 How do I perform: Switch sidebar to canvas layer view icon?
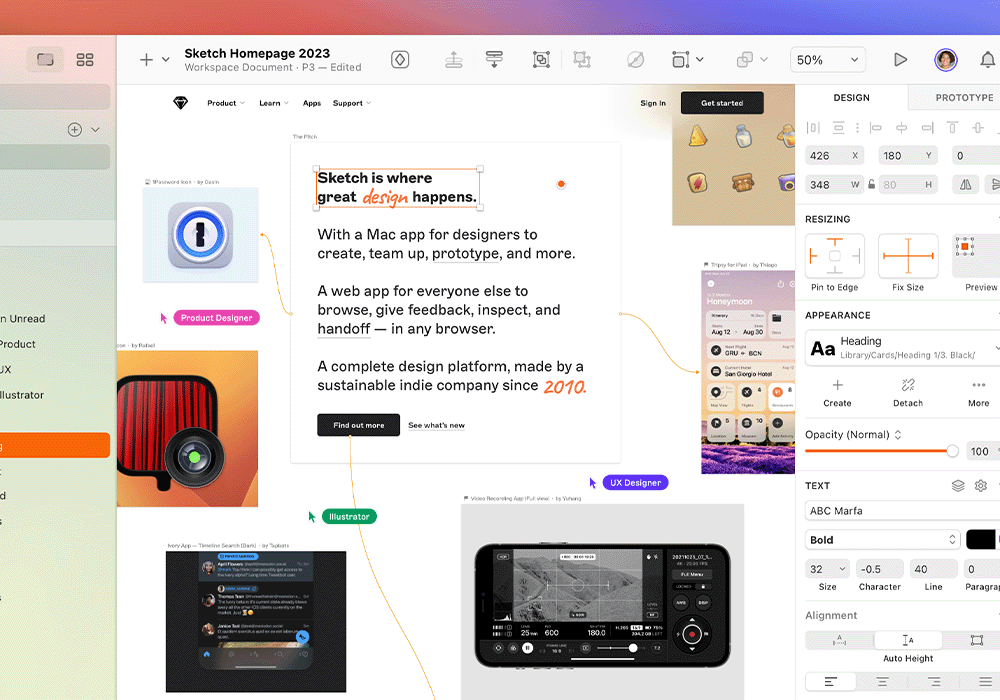(45, 60)
